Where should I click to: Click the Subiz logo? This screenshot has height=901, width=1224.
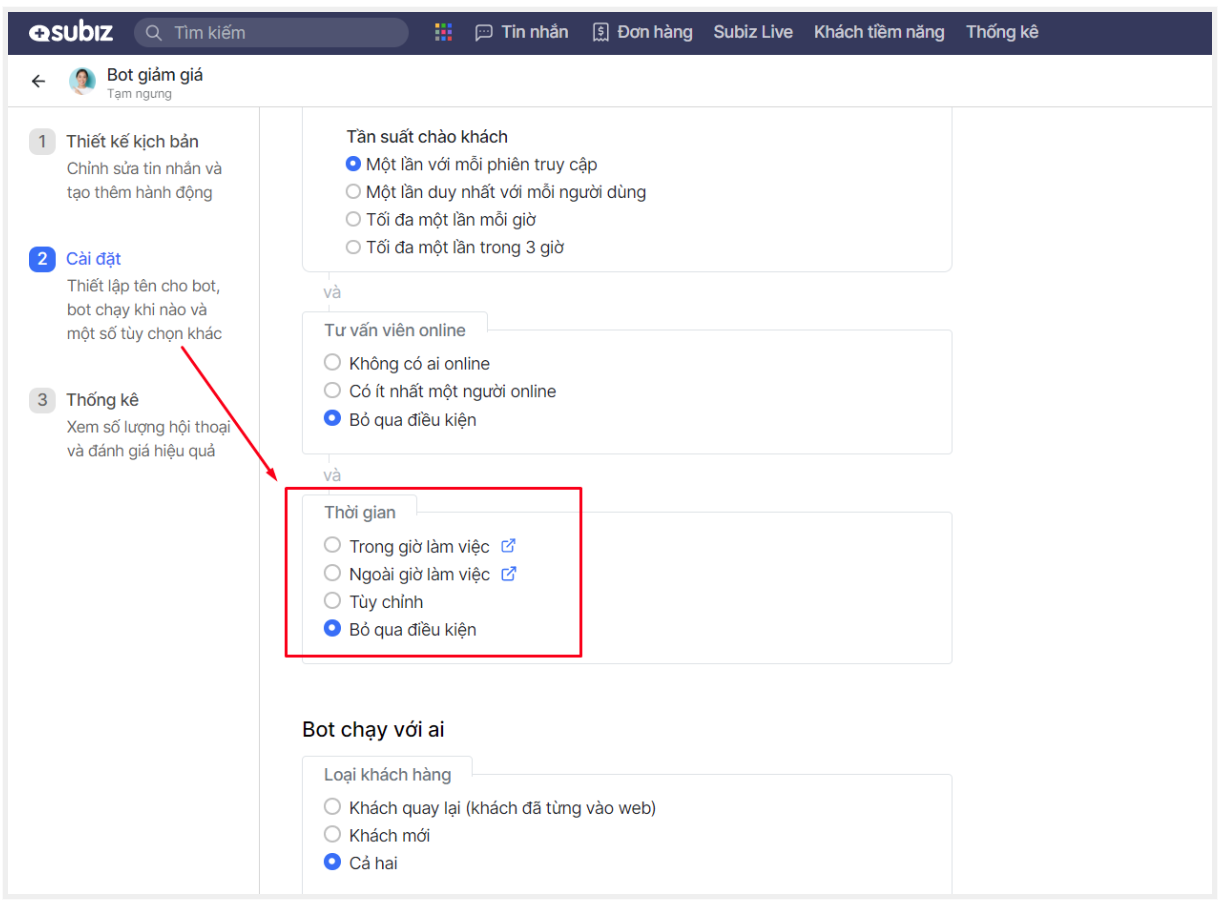(70, 33)
